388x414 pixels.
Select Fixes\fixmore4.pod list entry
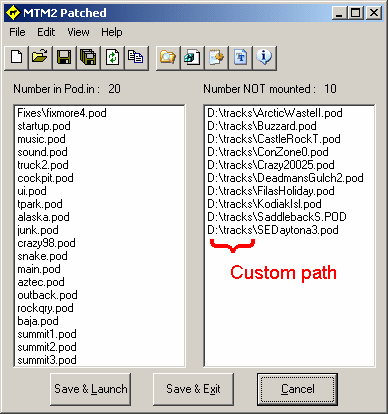[62, 113]
